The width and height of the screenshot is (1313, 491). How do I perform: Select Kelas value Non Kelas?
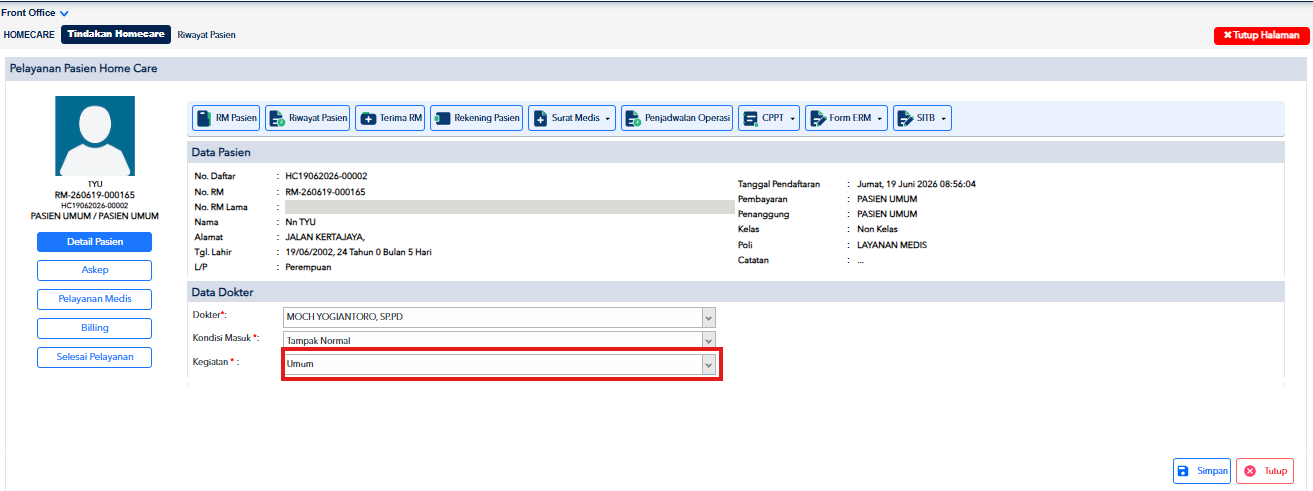(877, 229)
